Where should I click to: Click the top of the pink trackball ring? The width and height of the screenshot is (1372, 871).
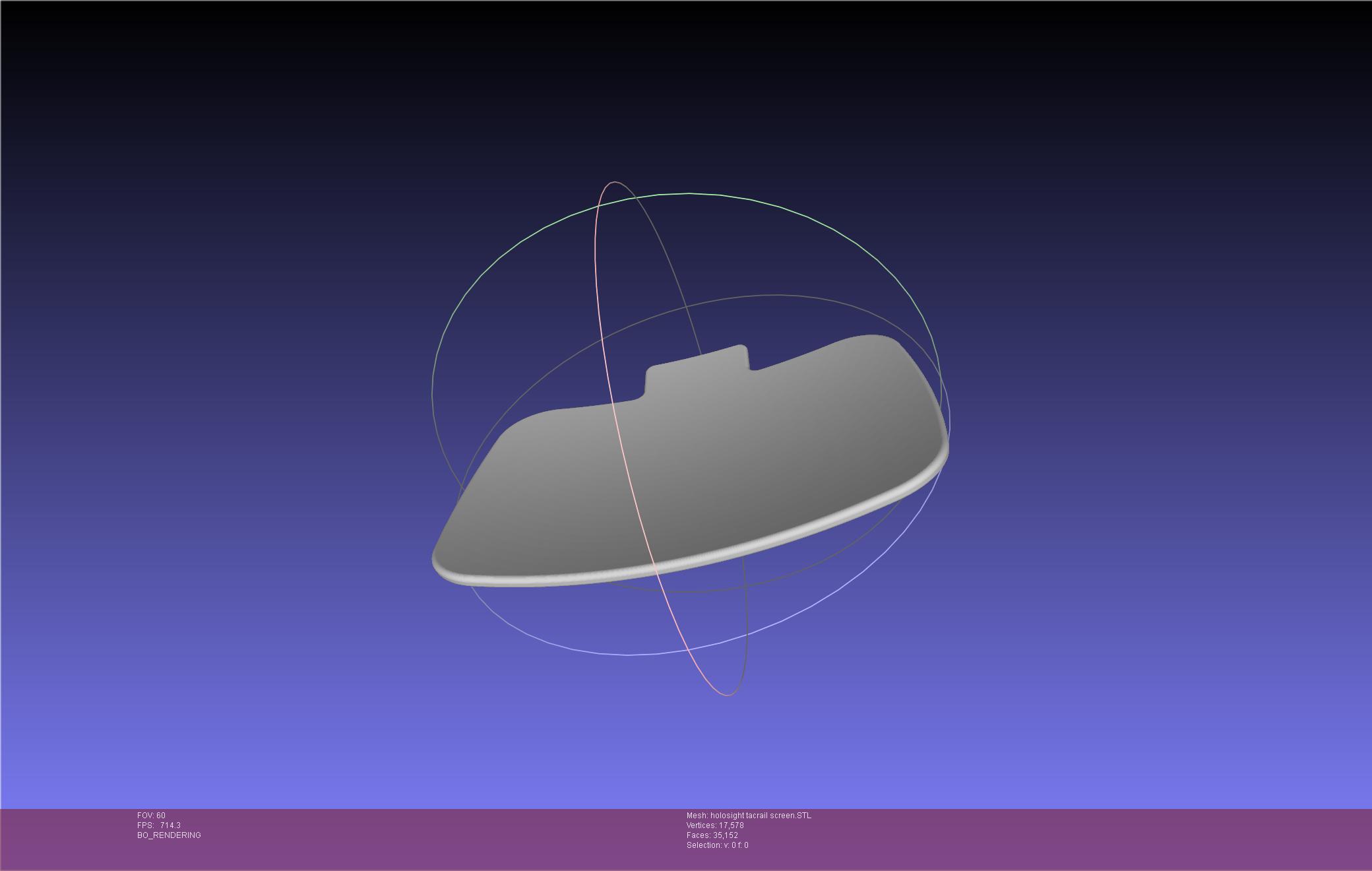click(x=615, y=182)
